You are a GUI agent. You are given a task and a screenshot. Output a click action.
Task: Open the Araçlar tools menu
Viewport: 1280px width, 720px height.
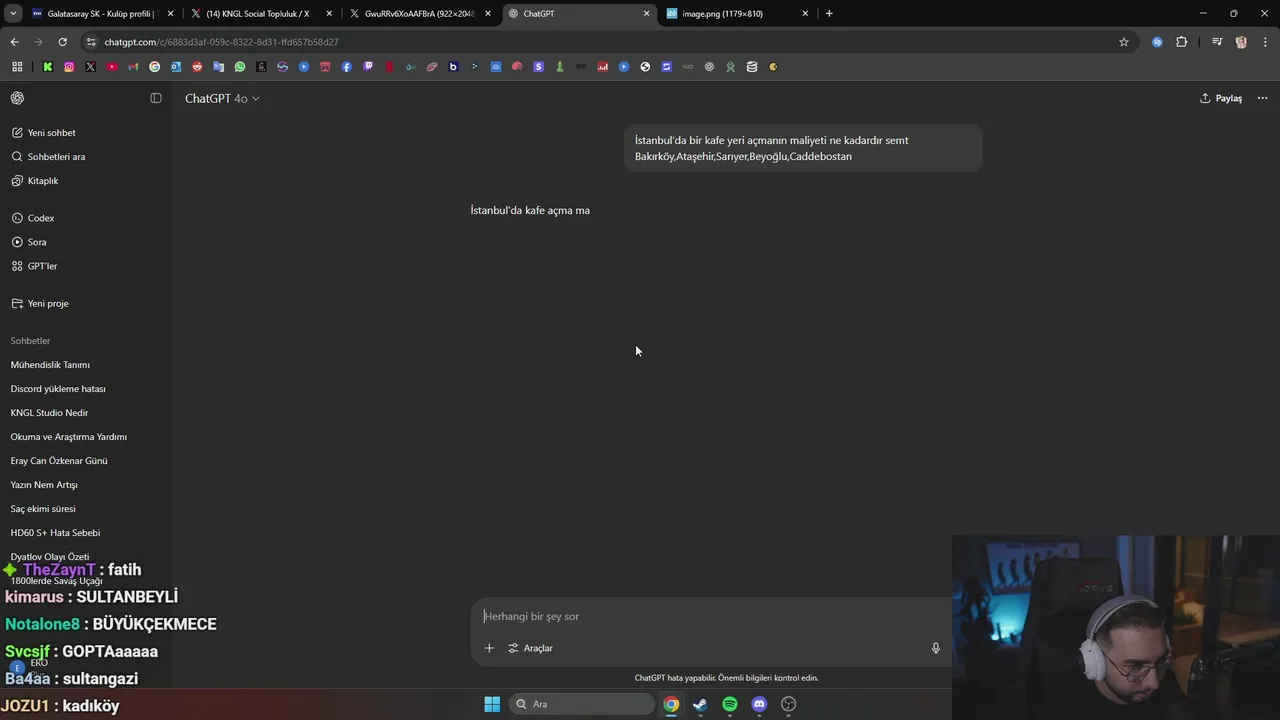tap(530, 648)
